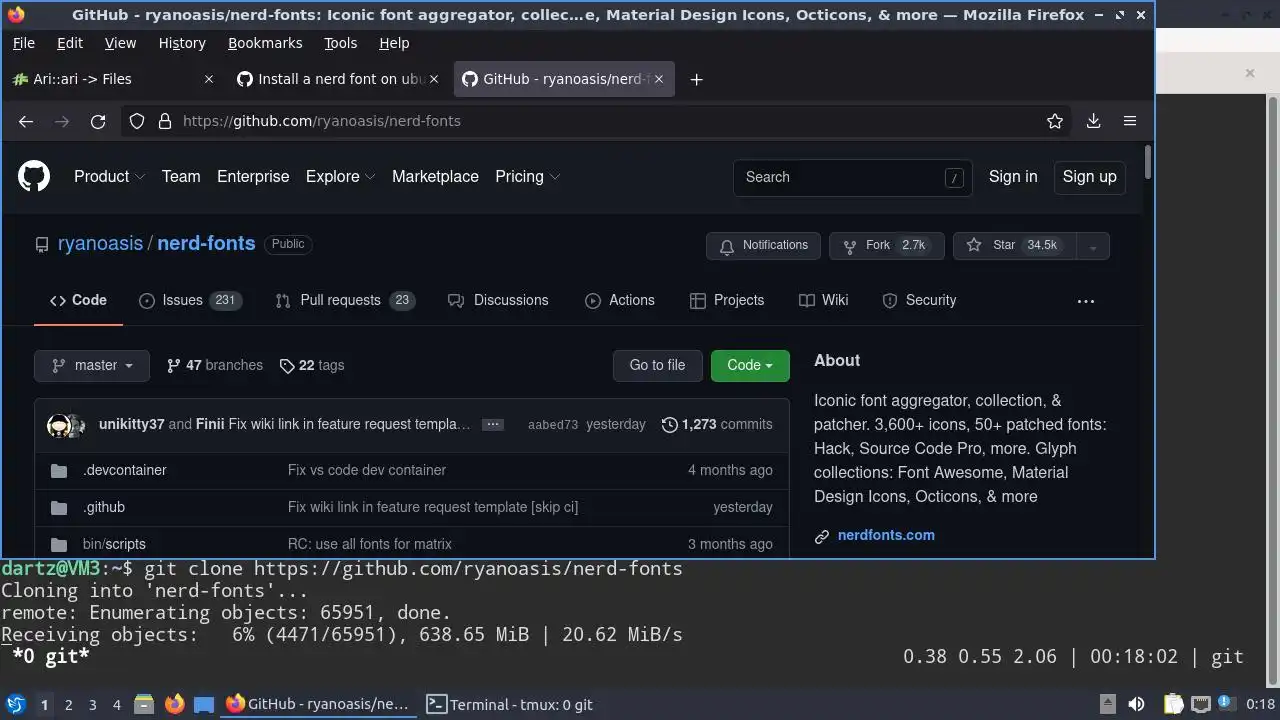Screen dimensions: 1280x720
Task: Open the master branch selector dropdown
Action: (x=92, y=366)
